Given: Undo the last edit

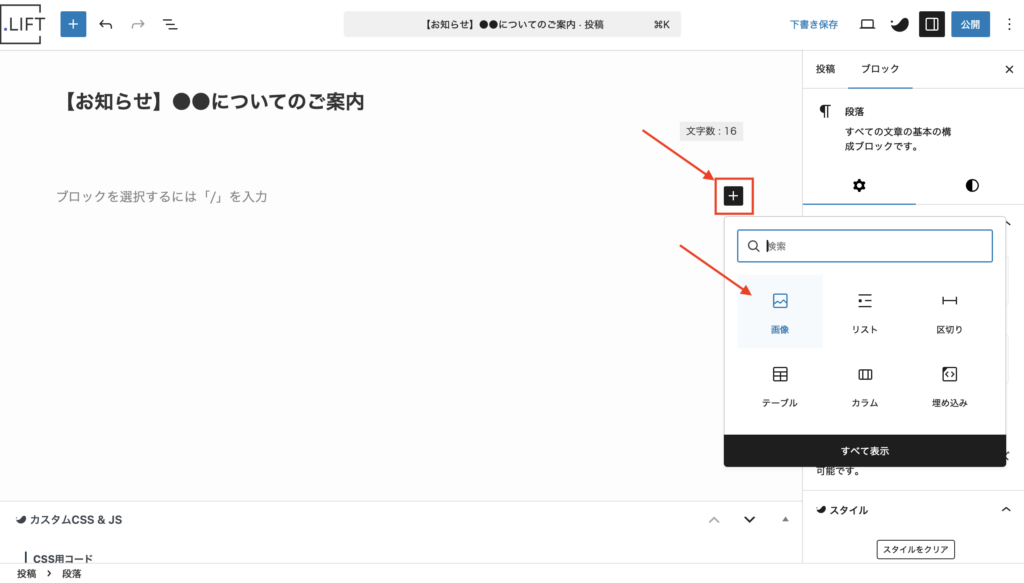Looking at the screenshot, I should click(106, 24).
